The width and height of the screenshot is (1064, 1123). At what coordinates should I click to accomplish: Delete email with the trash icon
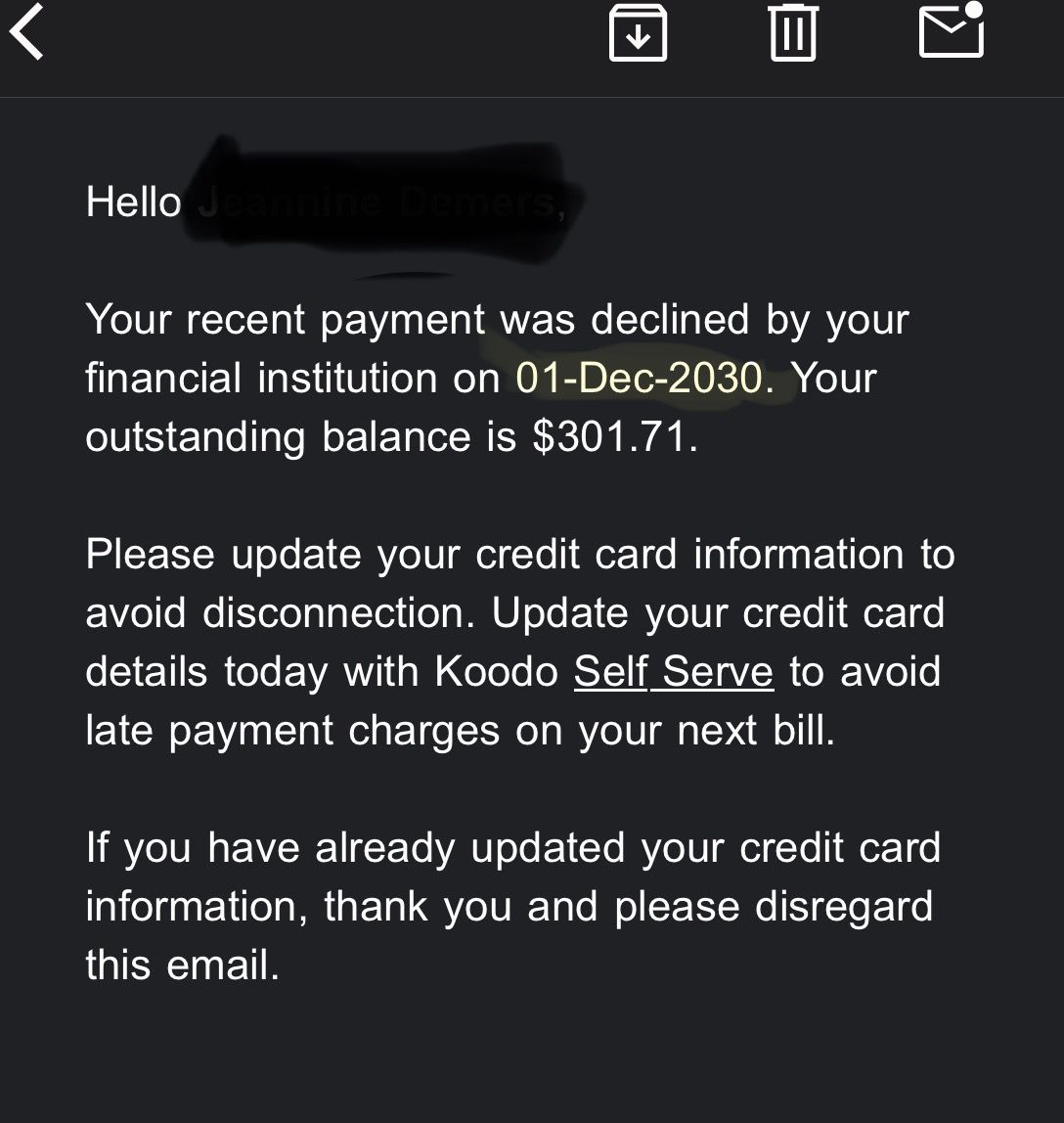(x=792, y=32)
